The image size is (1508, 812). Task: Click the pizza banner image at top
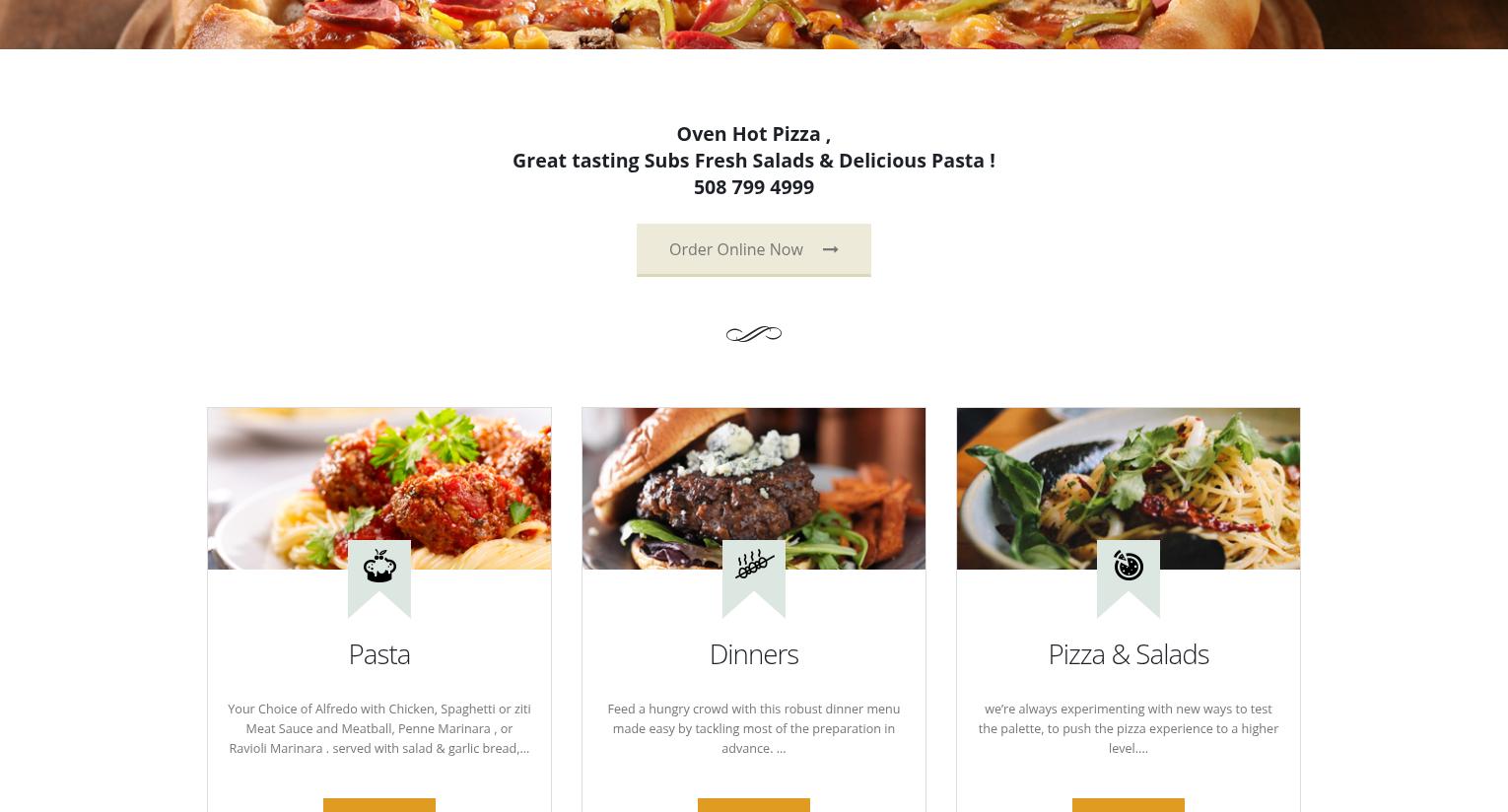tap(754, 24)
